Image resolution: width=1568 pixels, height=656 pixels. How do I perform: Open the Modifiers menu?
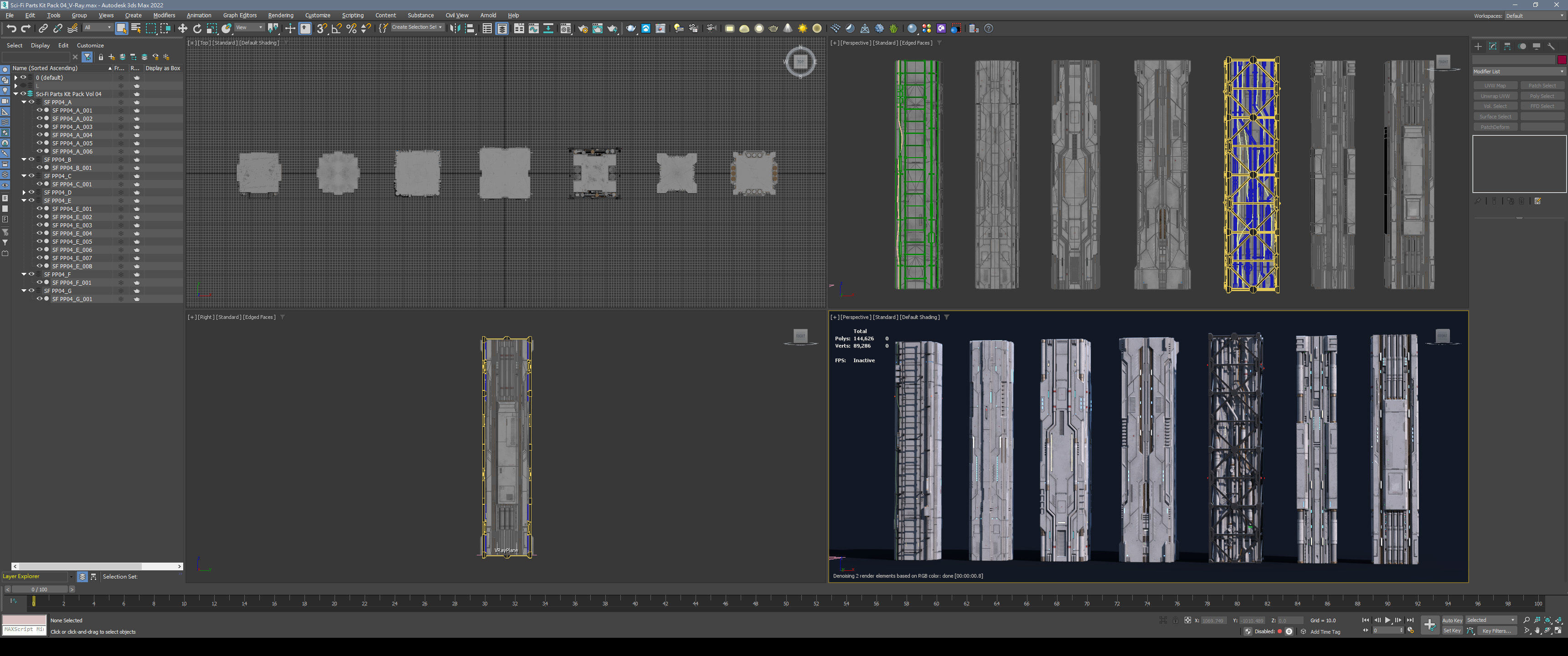coord(164,15)
